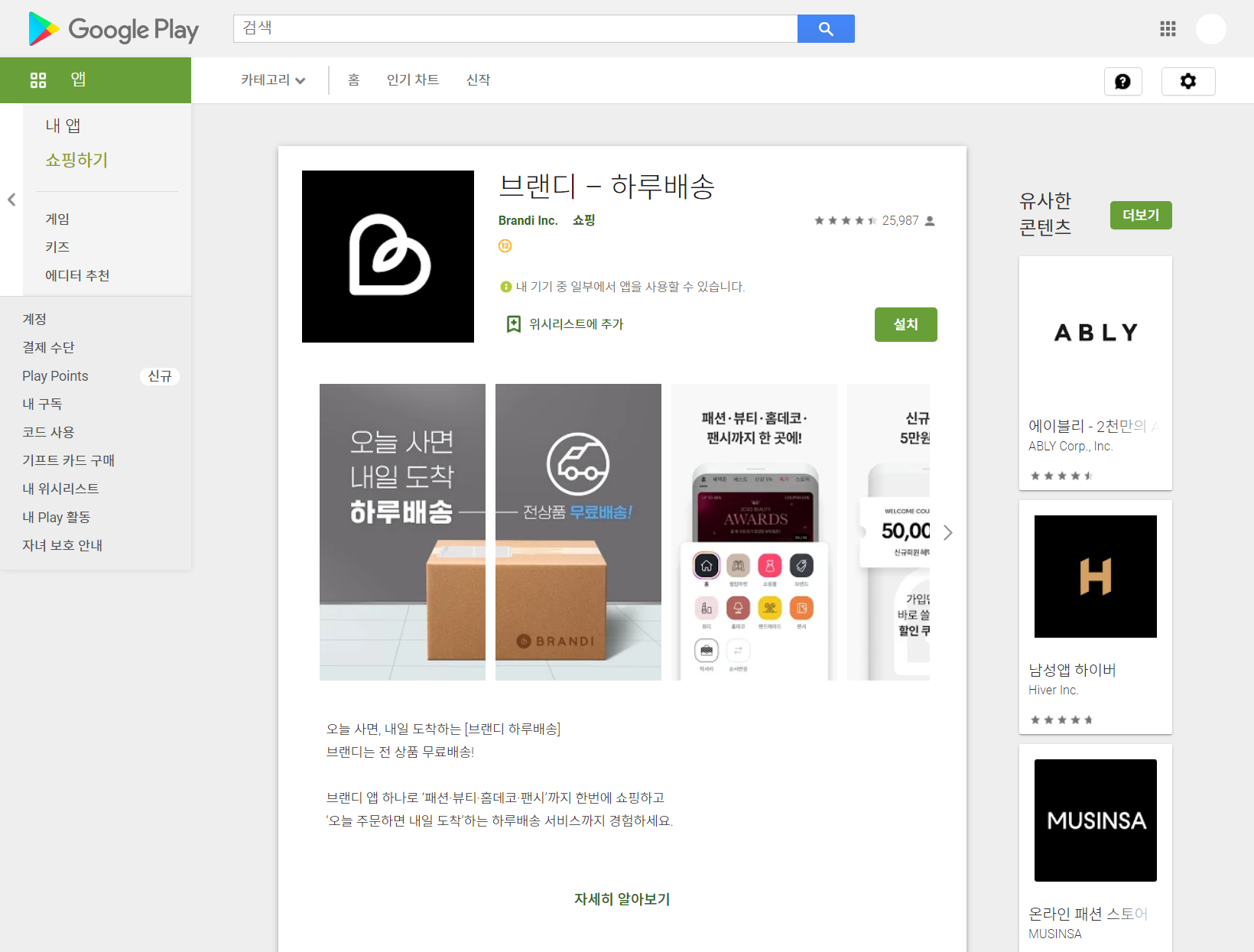The height and width of the screenshot is (952, 1254).
Task: Click the device compatibility info icon
Action: point(505,287)
